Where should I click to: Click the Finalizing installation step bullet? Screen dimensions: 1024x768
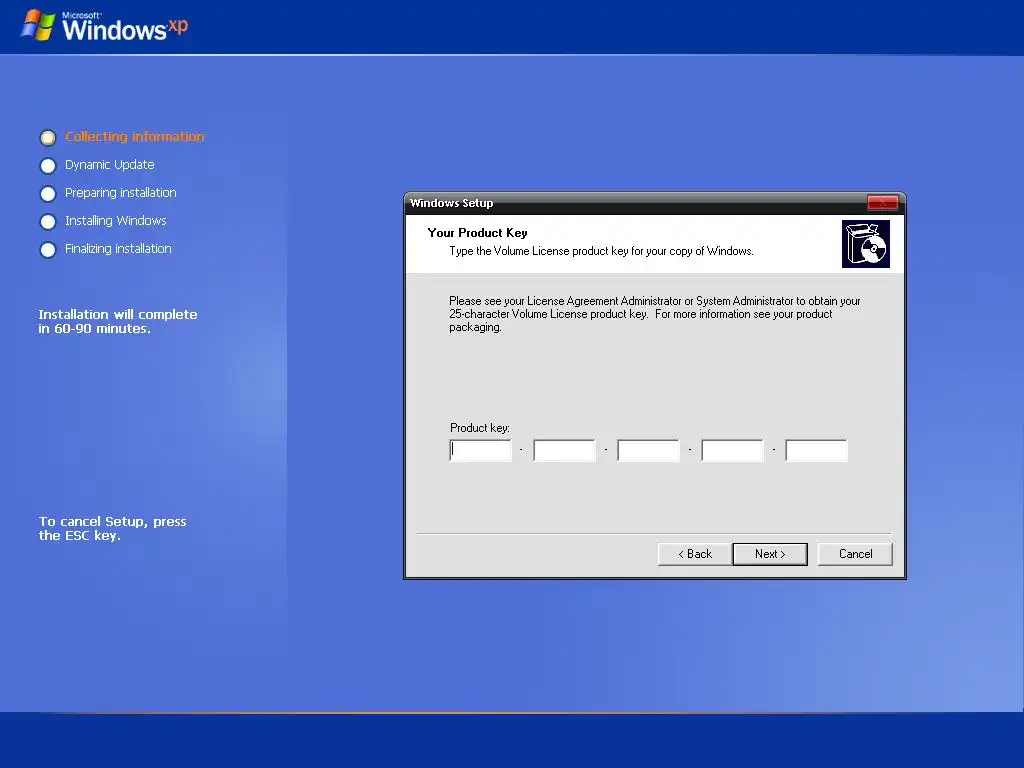pyautogui.click(x=48, y=250)
